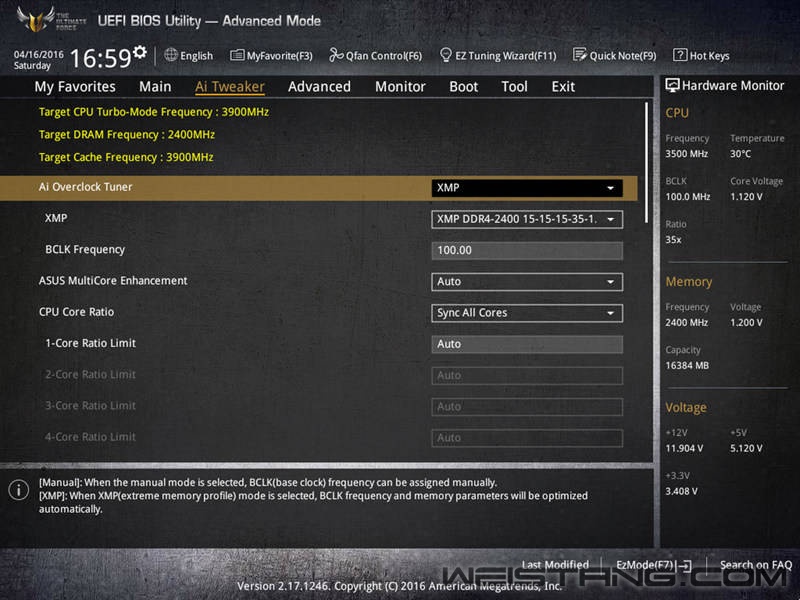Select the Ai Tweaker tab

(230, 87)
